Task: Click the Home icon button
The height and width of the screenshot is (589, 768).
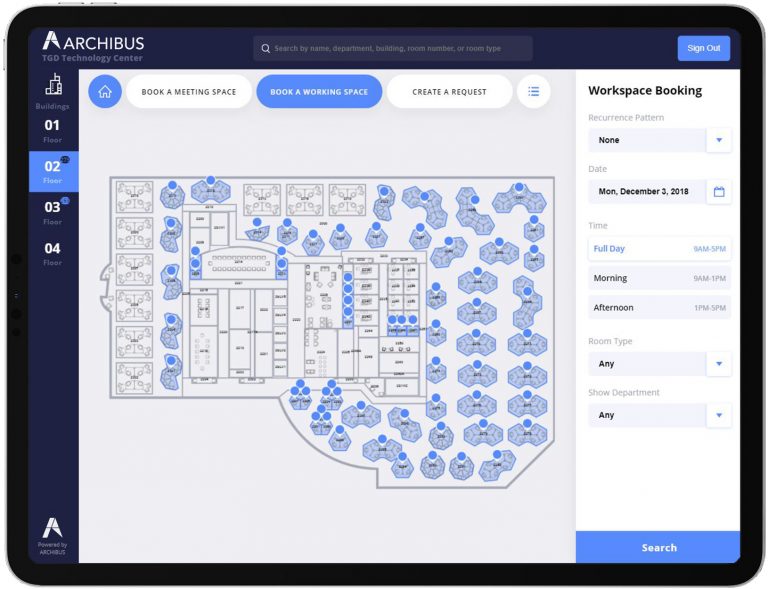Action: 105,92
